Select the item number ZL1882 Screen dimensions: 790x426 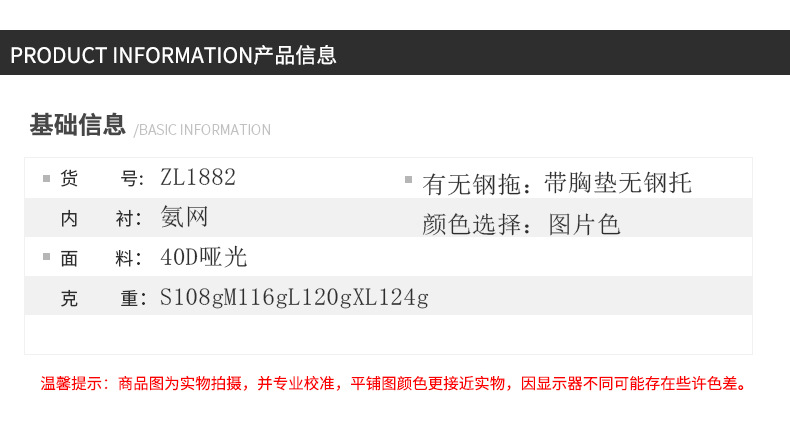(198, 178)
